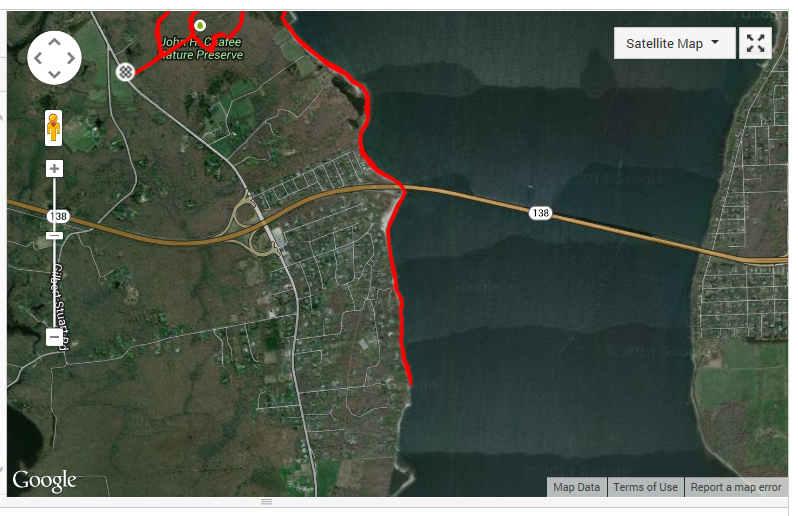Open the Terms of Use link

tap(645, 487)
